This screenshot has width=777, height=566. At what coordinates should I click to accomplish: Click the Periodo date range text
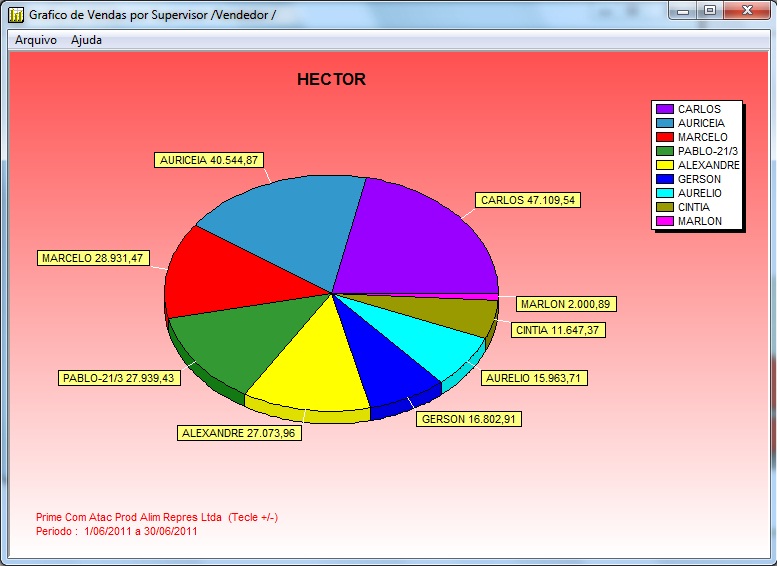pos(116,531)
